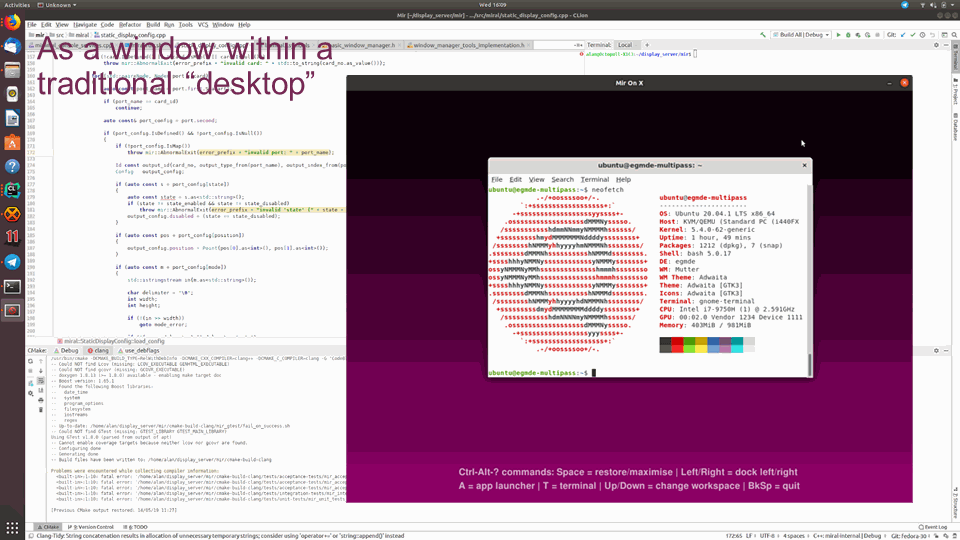Open Thunderbird mail from the dock
This screenshot has height=540, width=960.
(x=12, y=46)
